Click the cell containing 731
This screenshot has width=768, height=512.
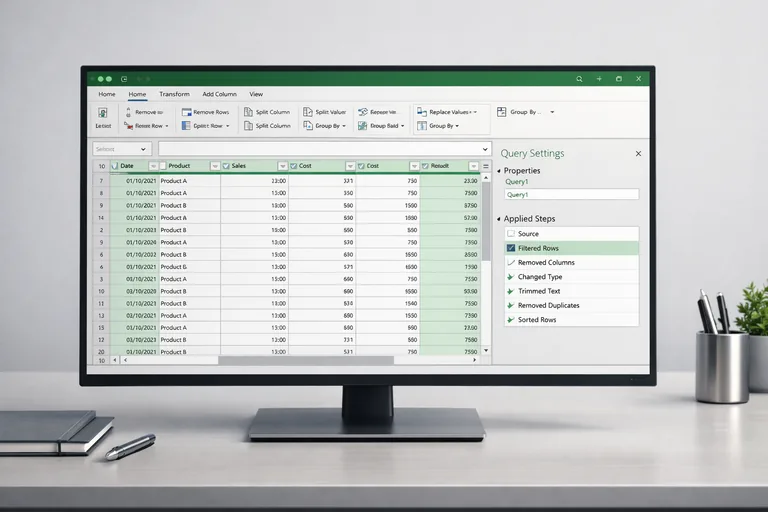click(322, 340)
